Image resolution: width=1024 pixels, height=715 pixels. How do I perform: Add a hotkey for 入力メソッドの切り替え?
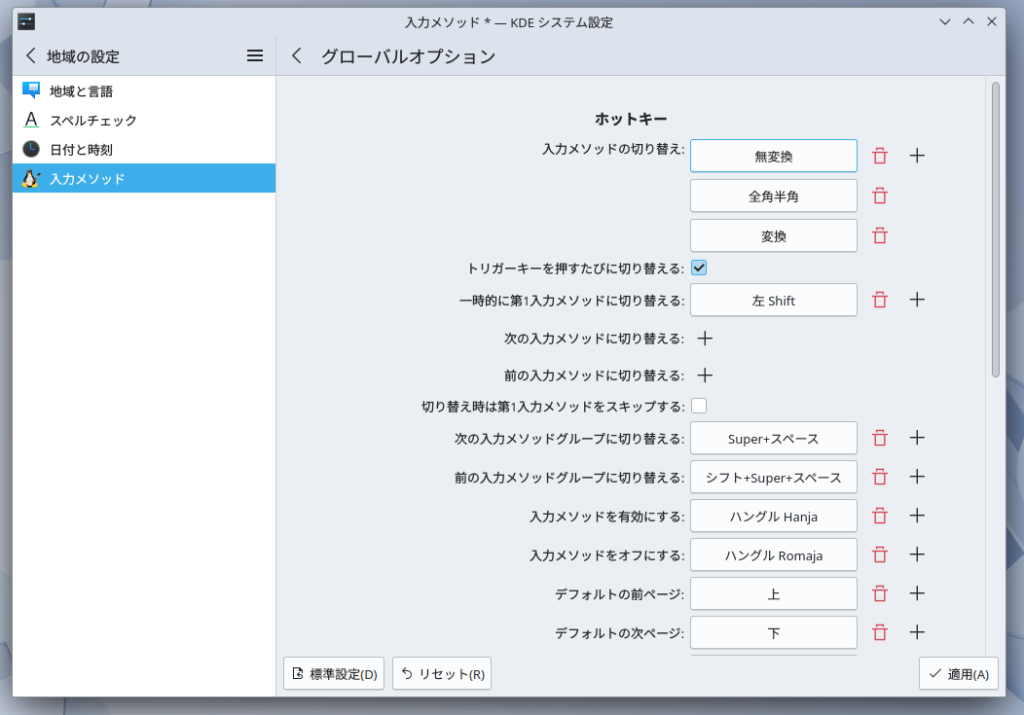pyautogui.click(x=917, y=156)
